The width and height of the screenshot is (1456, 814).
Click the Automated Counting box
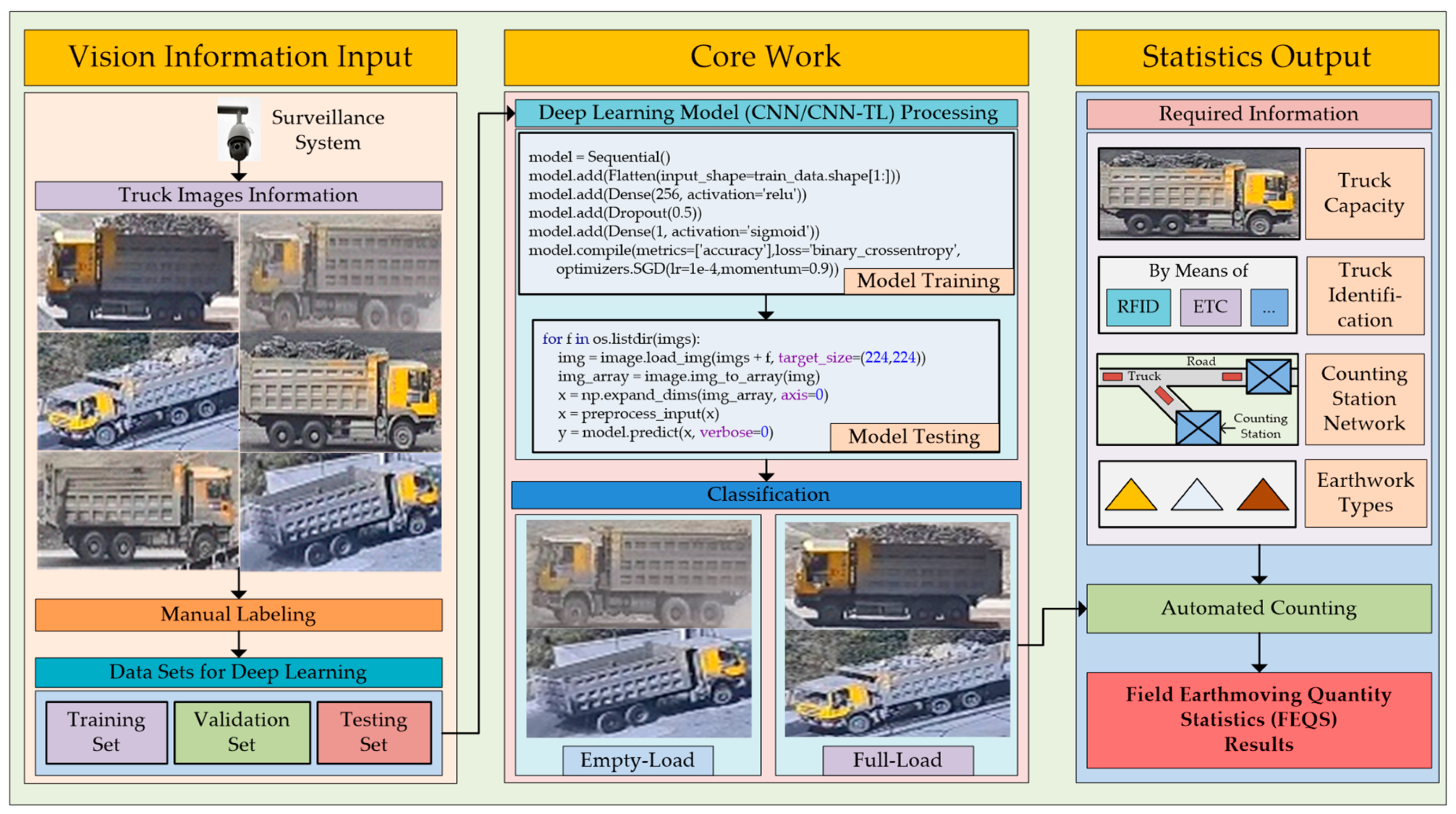click(1259, 608)
